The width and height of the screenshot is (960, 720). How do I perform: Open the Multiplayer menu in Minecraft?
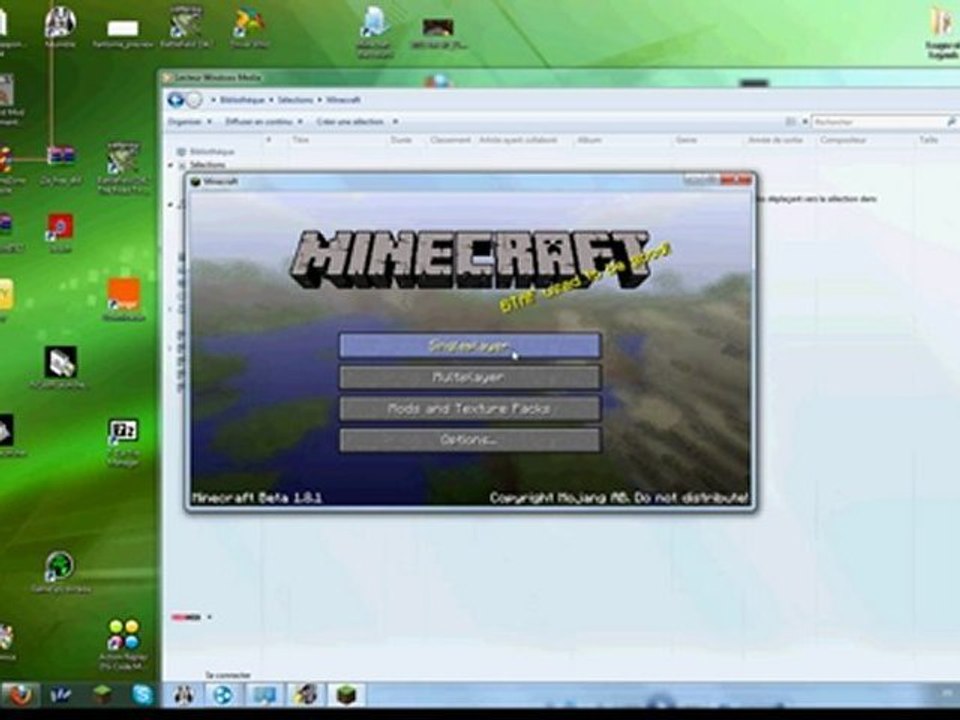470,378
